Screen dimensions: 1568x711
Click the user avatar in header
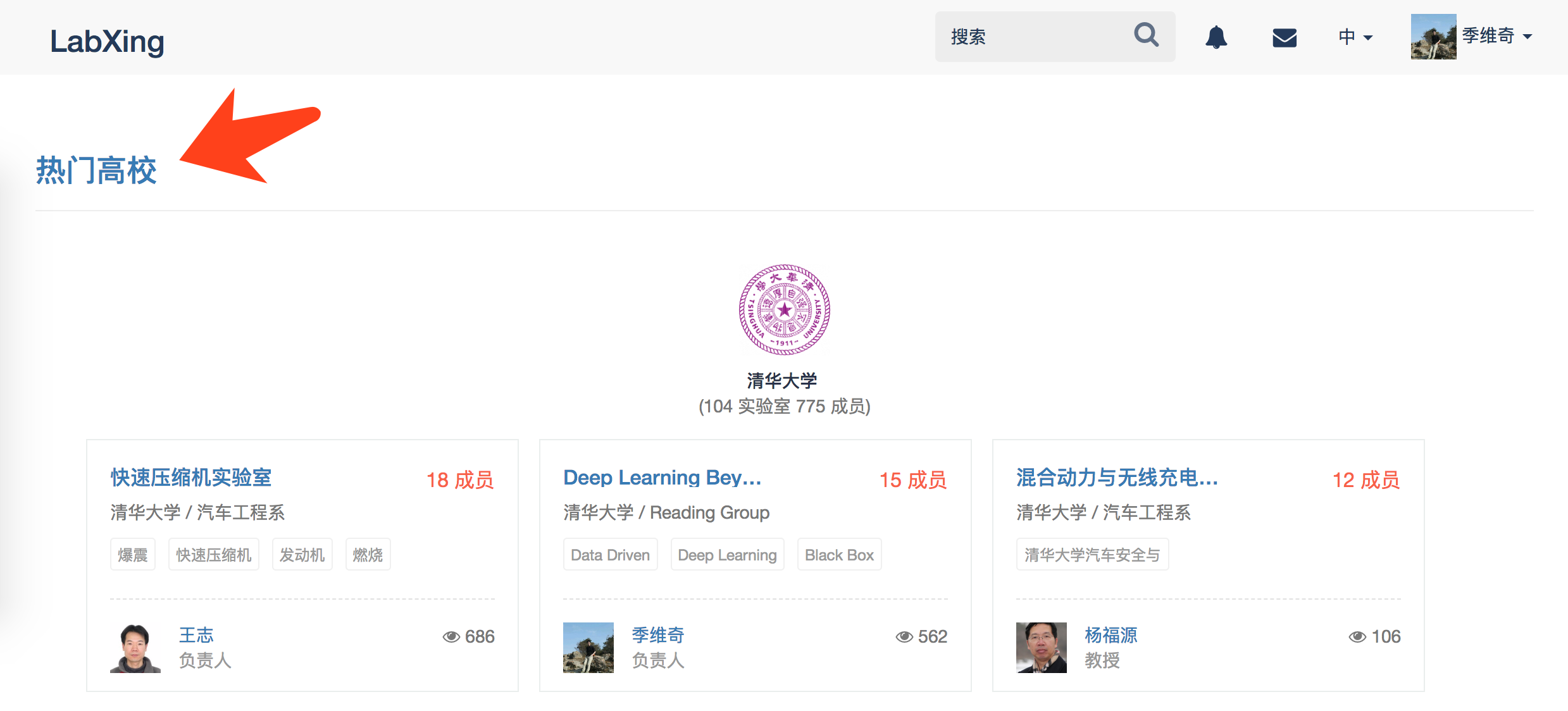coord(1433,37)
